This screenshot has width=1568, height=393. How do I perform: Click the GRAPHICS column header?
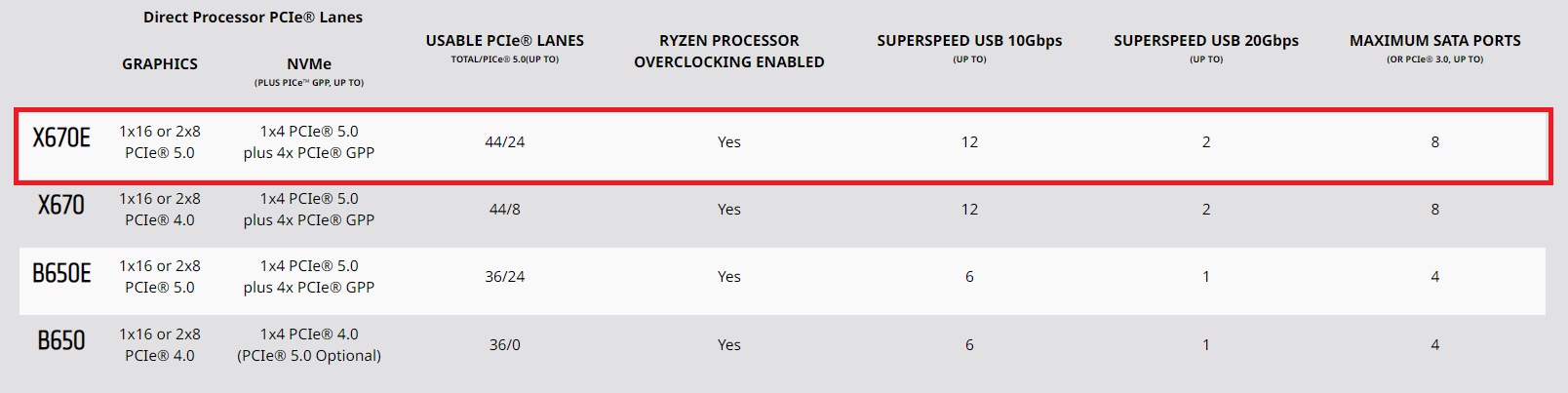(160, 63)
